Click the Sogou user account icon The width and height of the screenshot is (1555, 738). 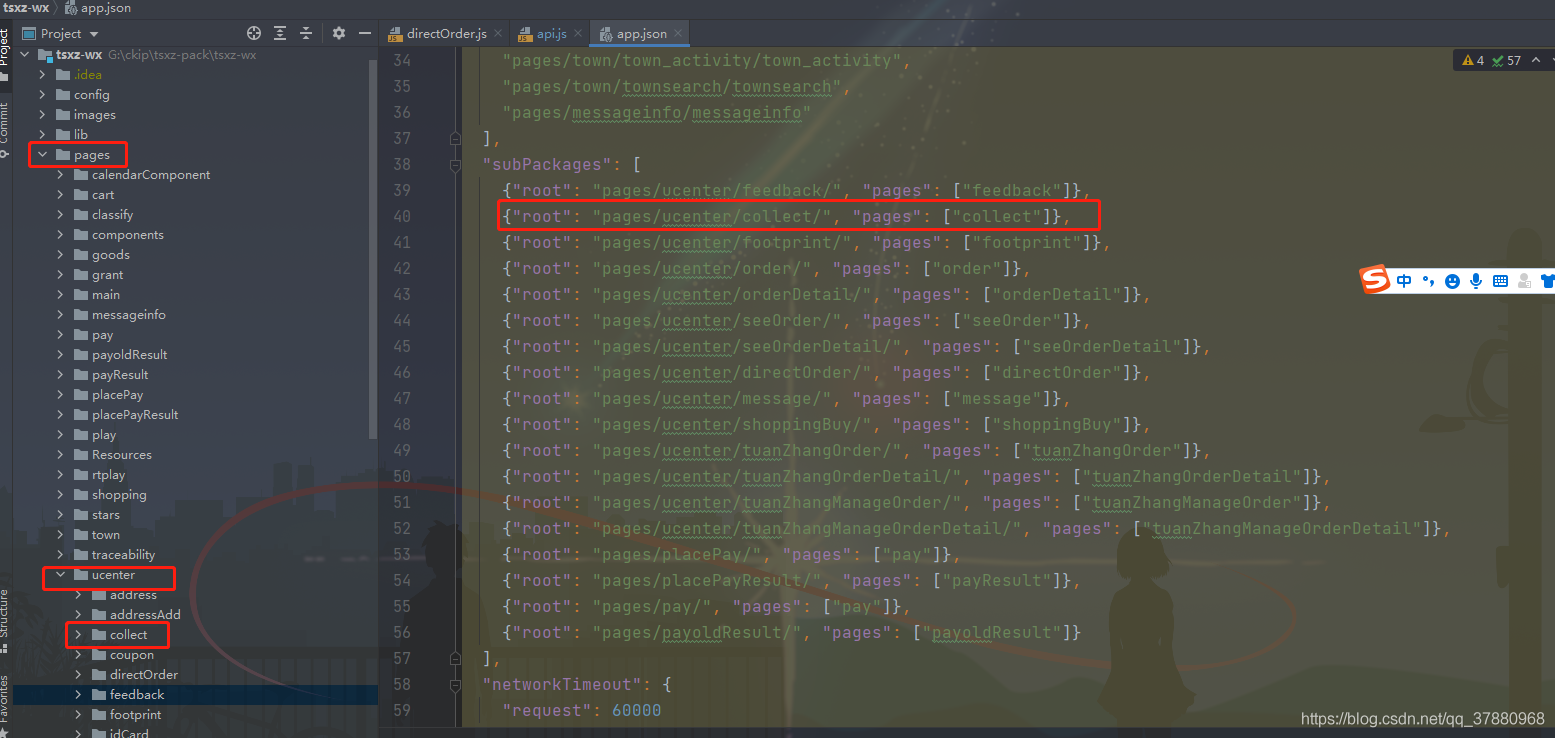[x=1524, y=281]
